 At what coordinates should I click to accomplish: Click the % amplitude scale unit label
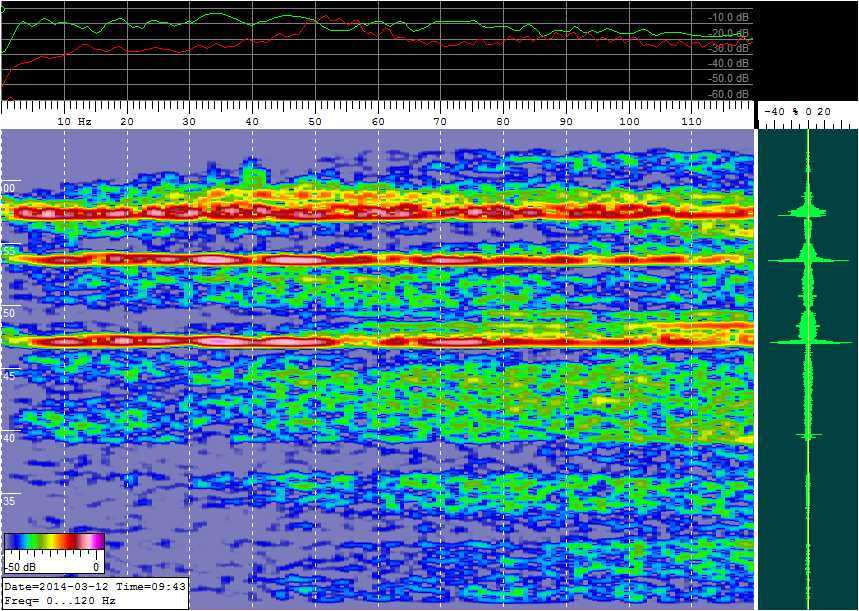click(x=796, y=111)
